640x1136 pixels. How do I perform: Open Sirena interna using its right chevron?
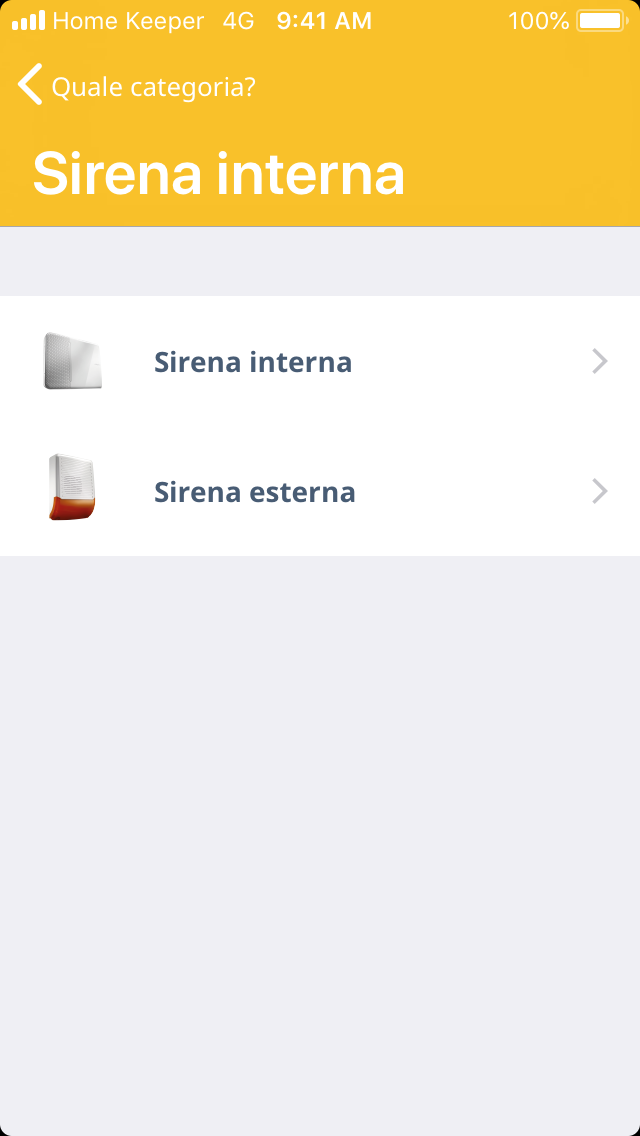point(599,361)
